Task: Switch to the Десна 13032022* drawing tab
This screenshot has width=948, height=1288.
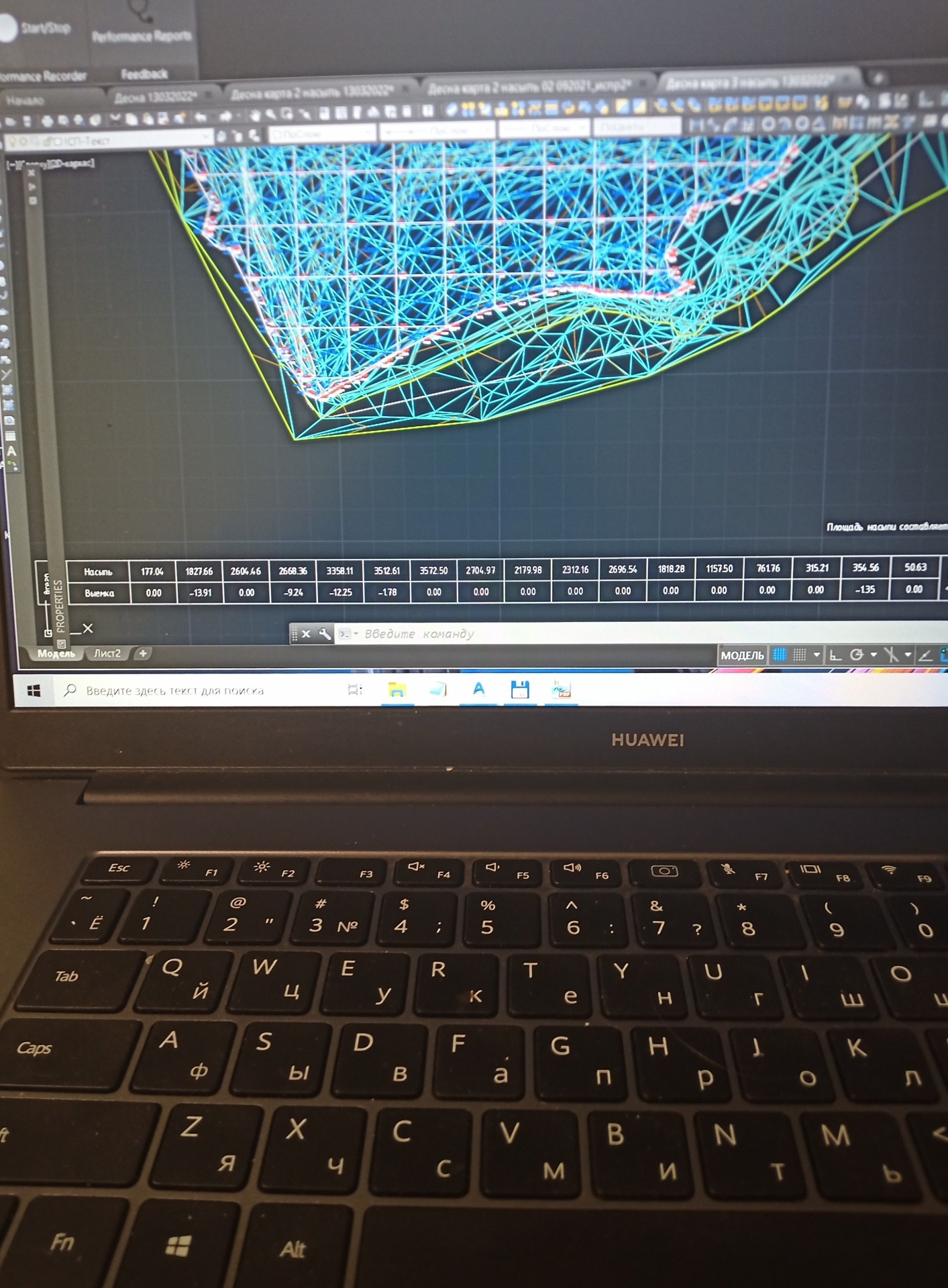Action: (154, 97)
